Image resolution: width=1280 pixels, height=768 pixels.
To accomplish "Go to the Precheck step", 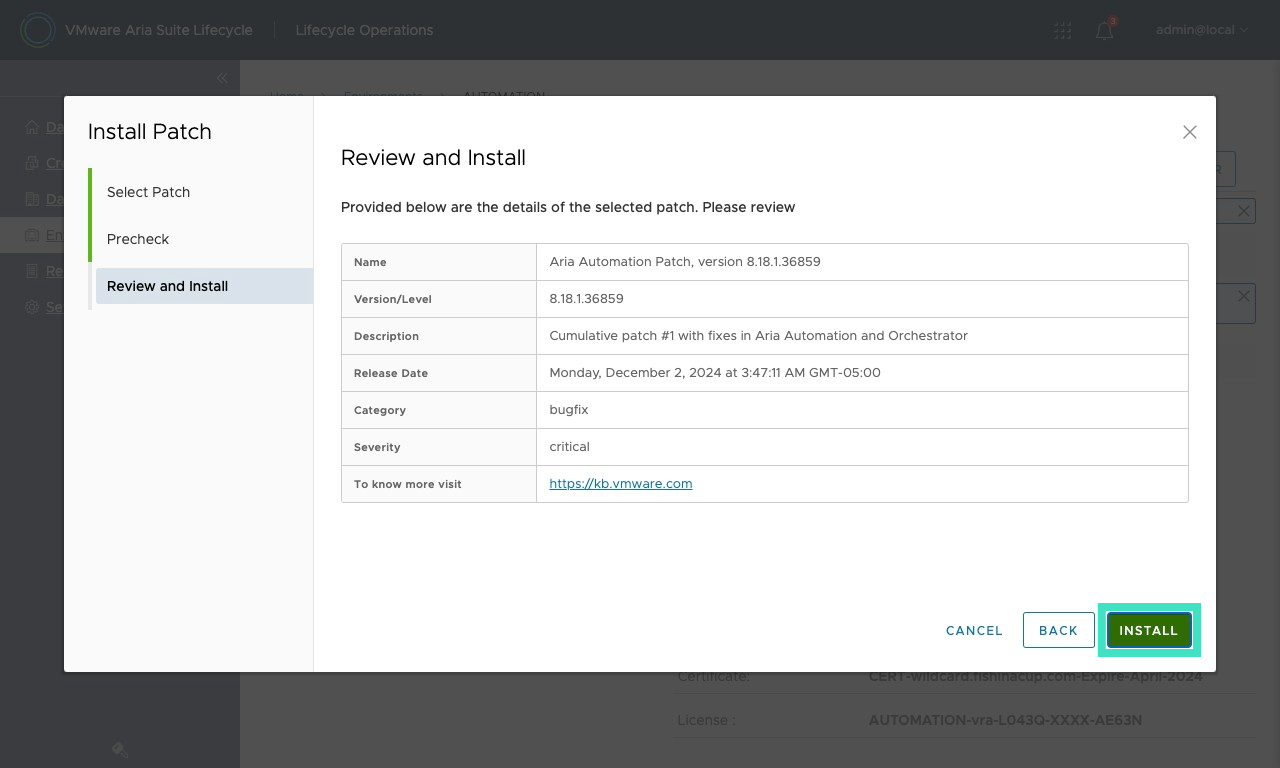I will [138, 239].
